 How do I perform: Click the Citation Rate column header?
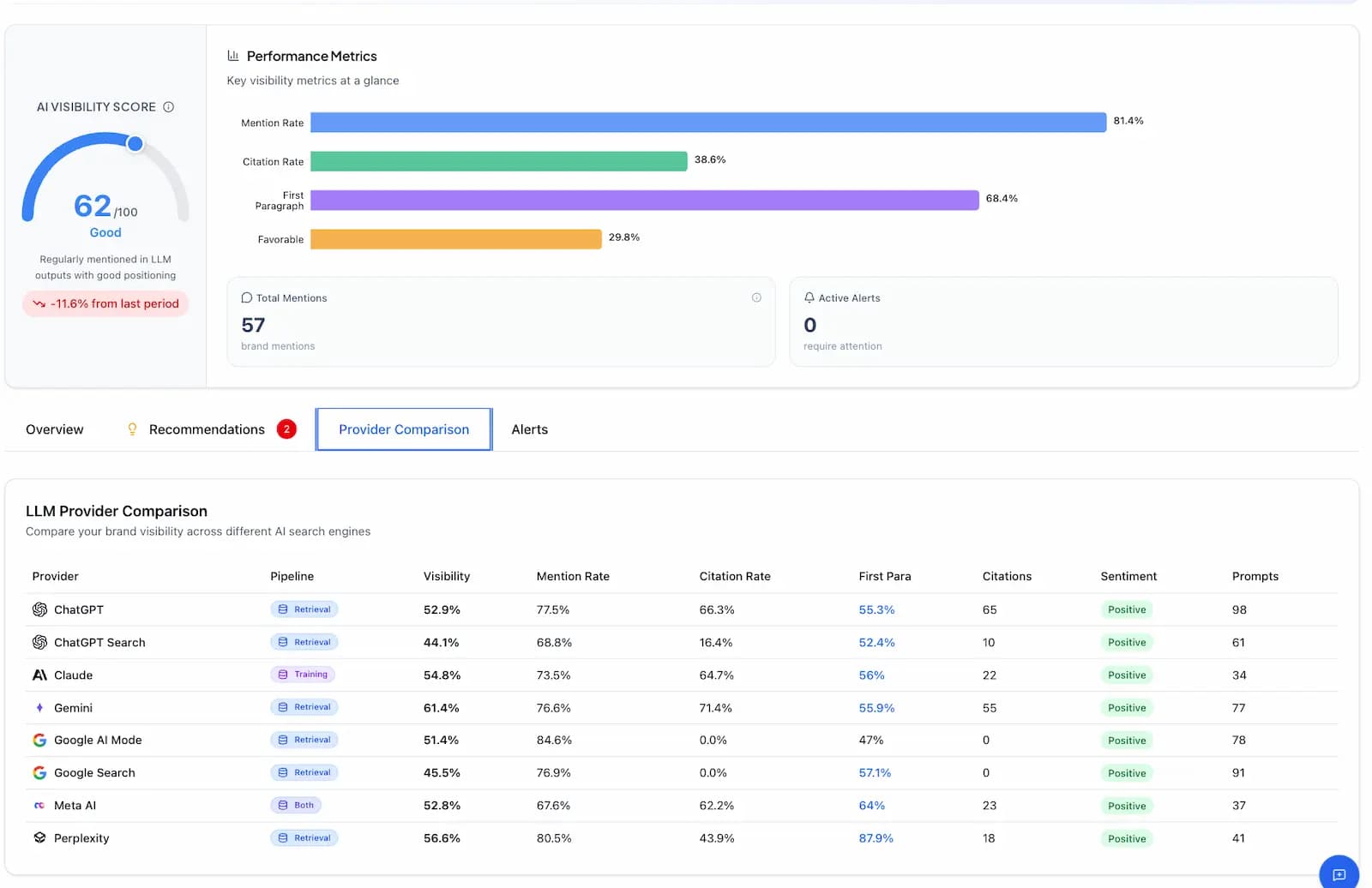(x=735, y=576)
